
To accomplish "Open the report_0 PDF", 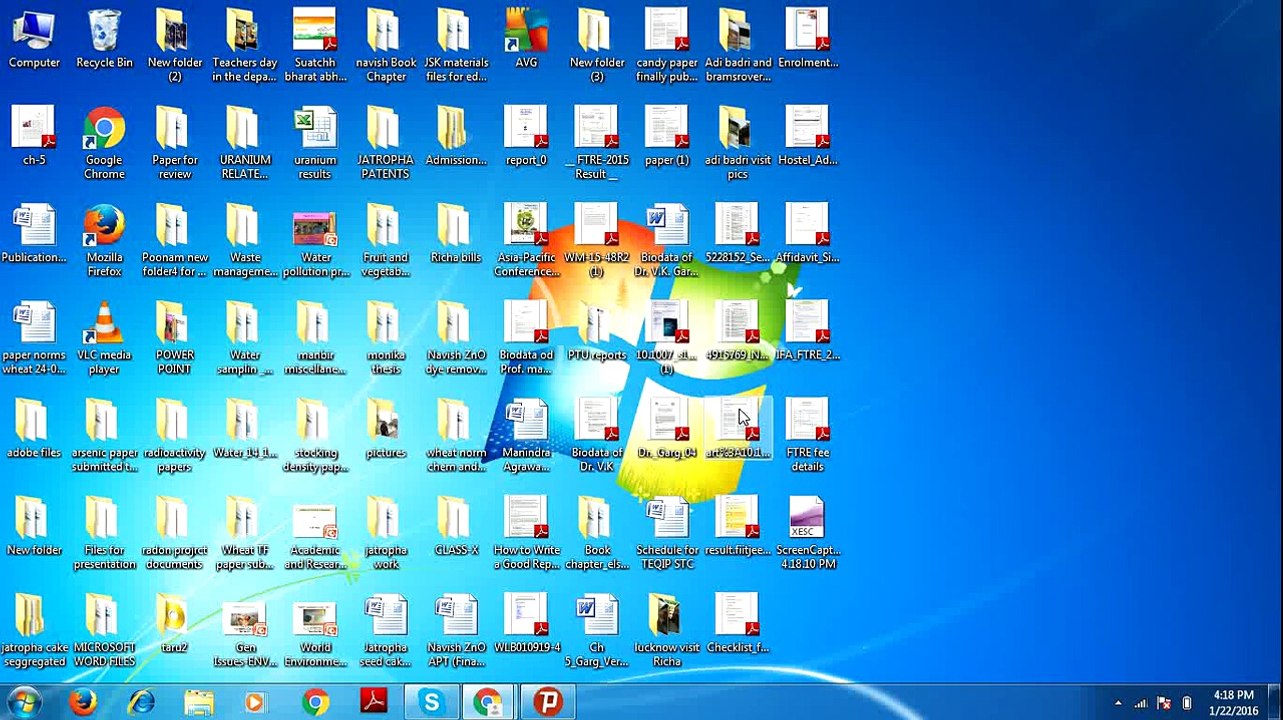I will pos(526,137).
